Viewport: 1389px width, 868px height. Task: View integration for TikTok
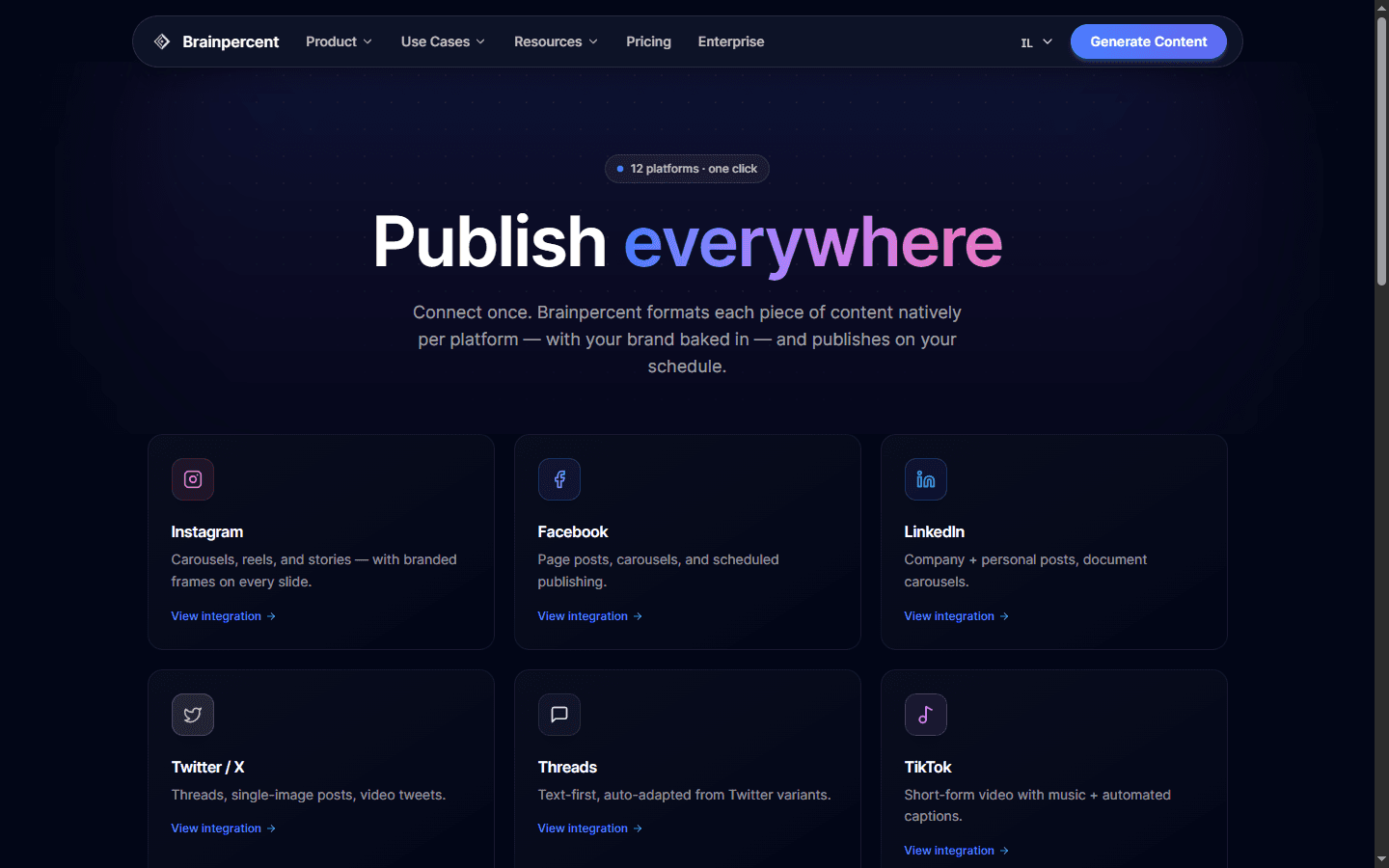pos(957,851)
